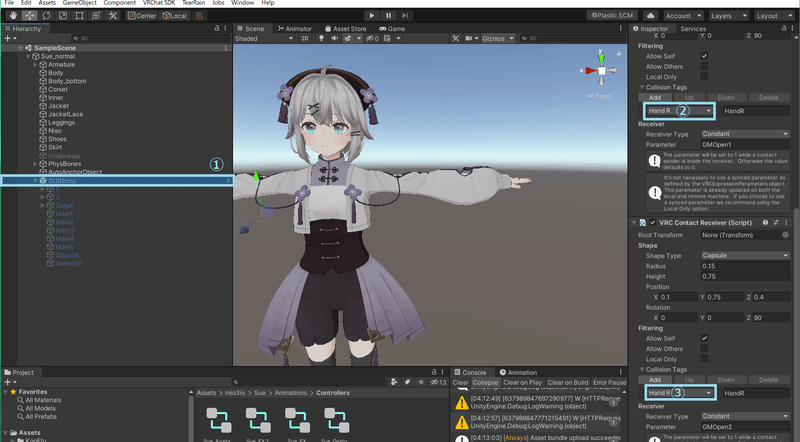Switch to the Animation tab

pos(518,373)
